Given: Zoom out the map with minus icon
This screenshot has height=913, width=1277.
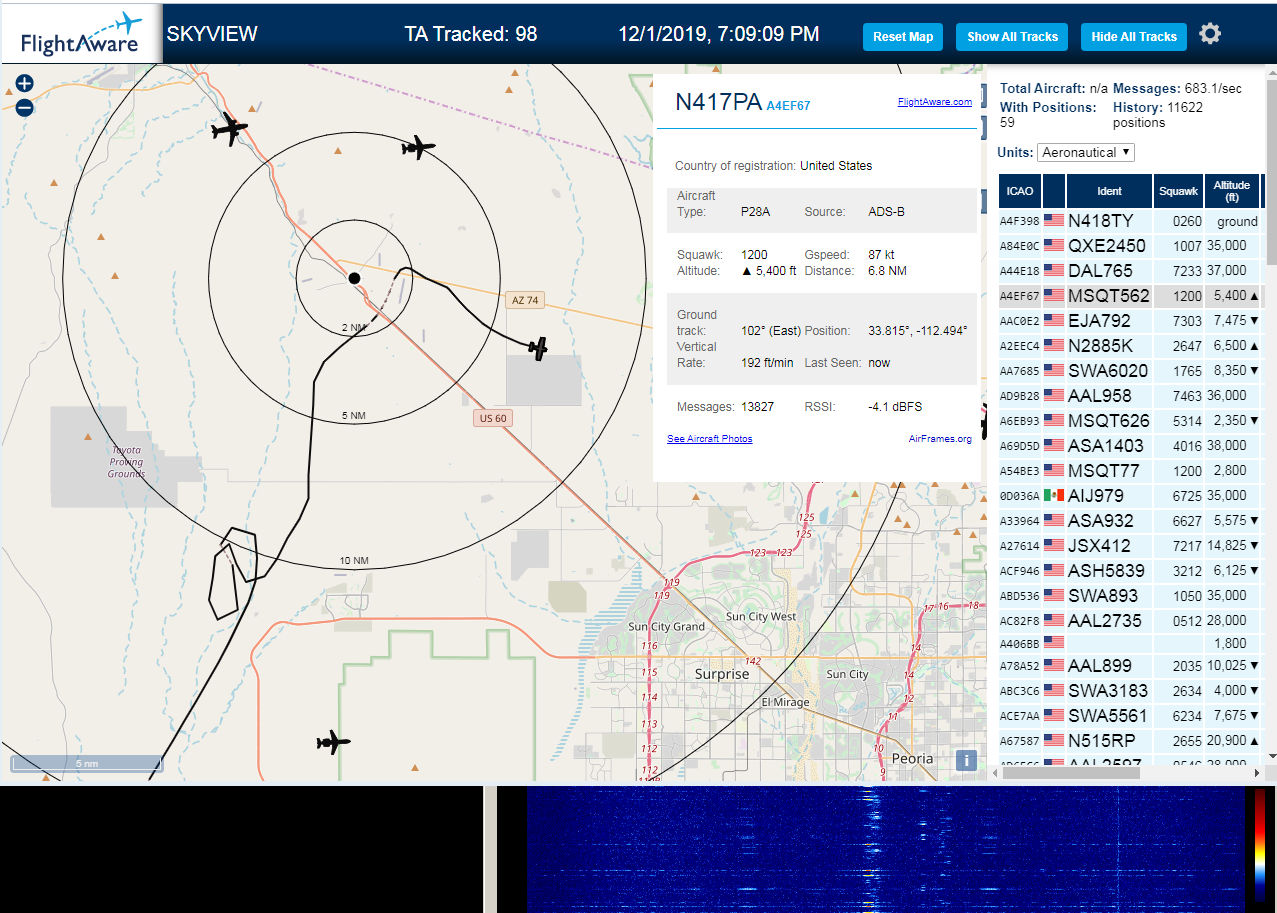Looking at the screenshot, I should (25, 107).
